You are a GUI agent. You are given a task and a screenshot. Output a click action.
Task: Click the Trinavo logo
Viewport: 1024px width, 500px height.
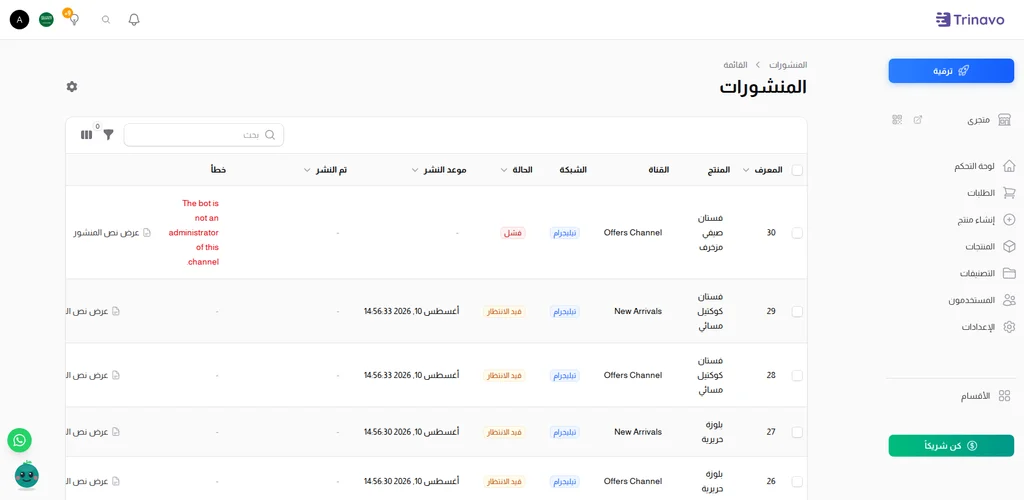point(969,20)
